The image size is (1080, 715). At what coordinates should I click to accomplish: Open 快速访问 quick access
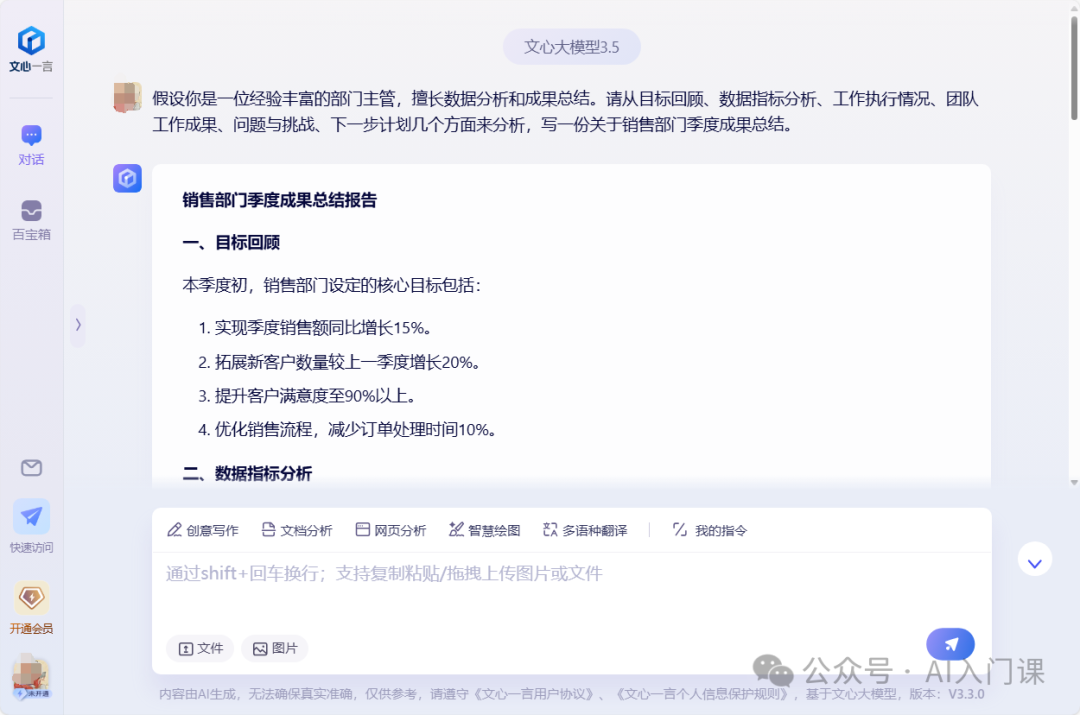[31, 526]
